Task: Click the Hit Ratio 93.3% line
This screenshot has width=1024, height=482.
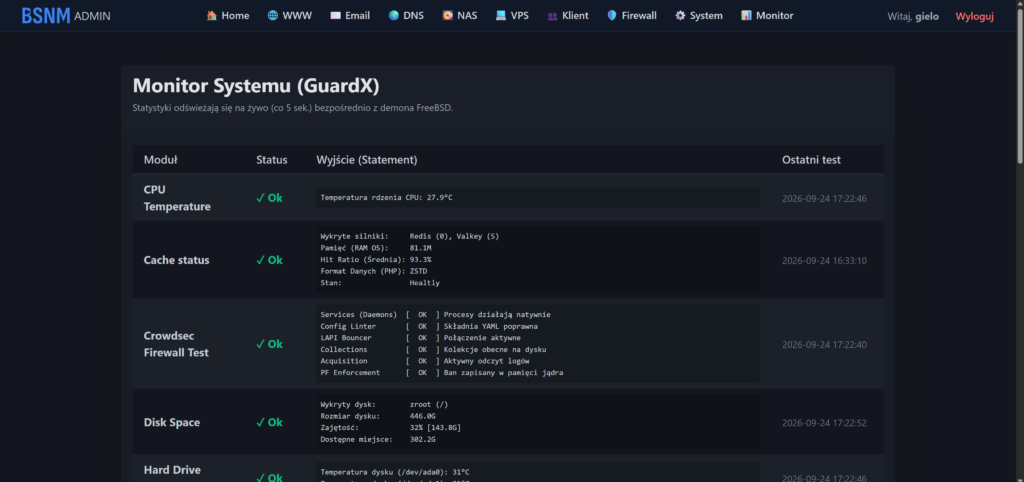Action: 376,259
